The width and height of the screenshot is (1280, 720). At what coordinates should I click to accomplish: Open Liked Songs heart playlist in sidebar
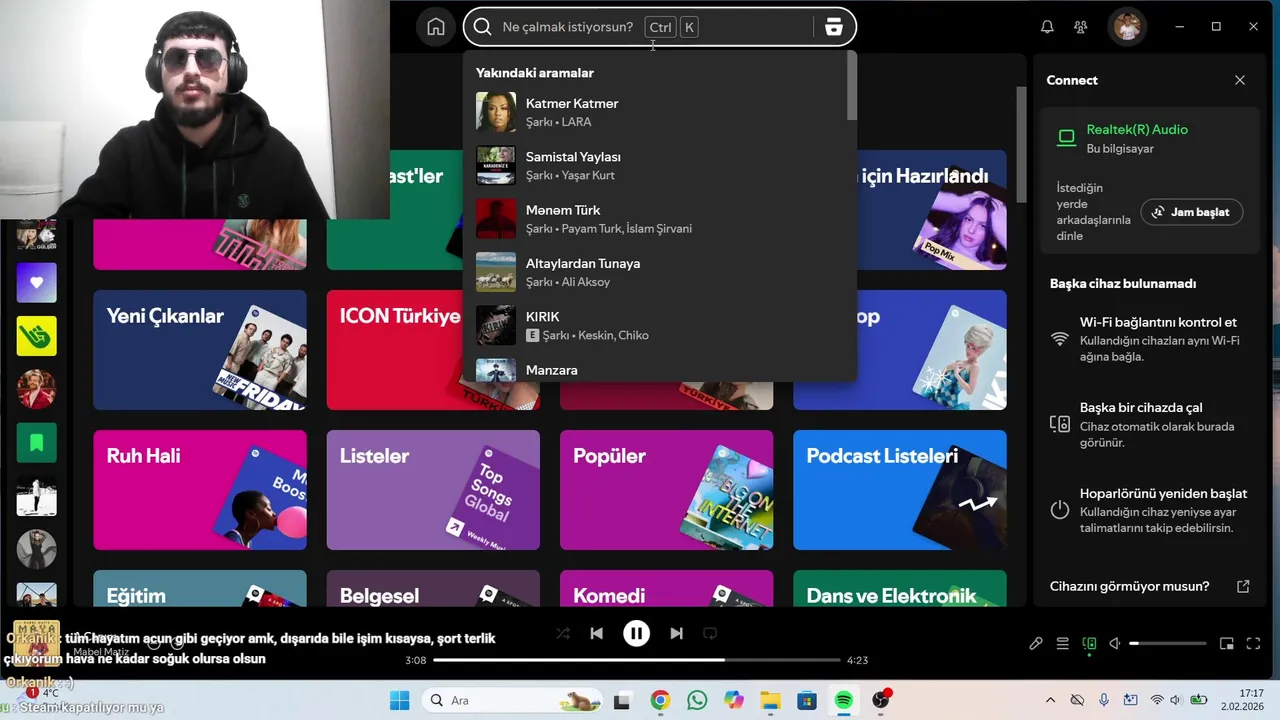pyautogui.click(x=37, y=283)
